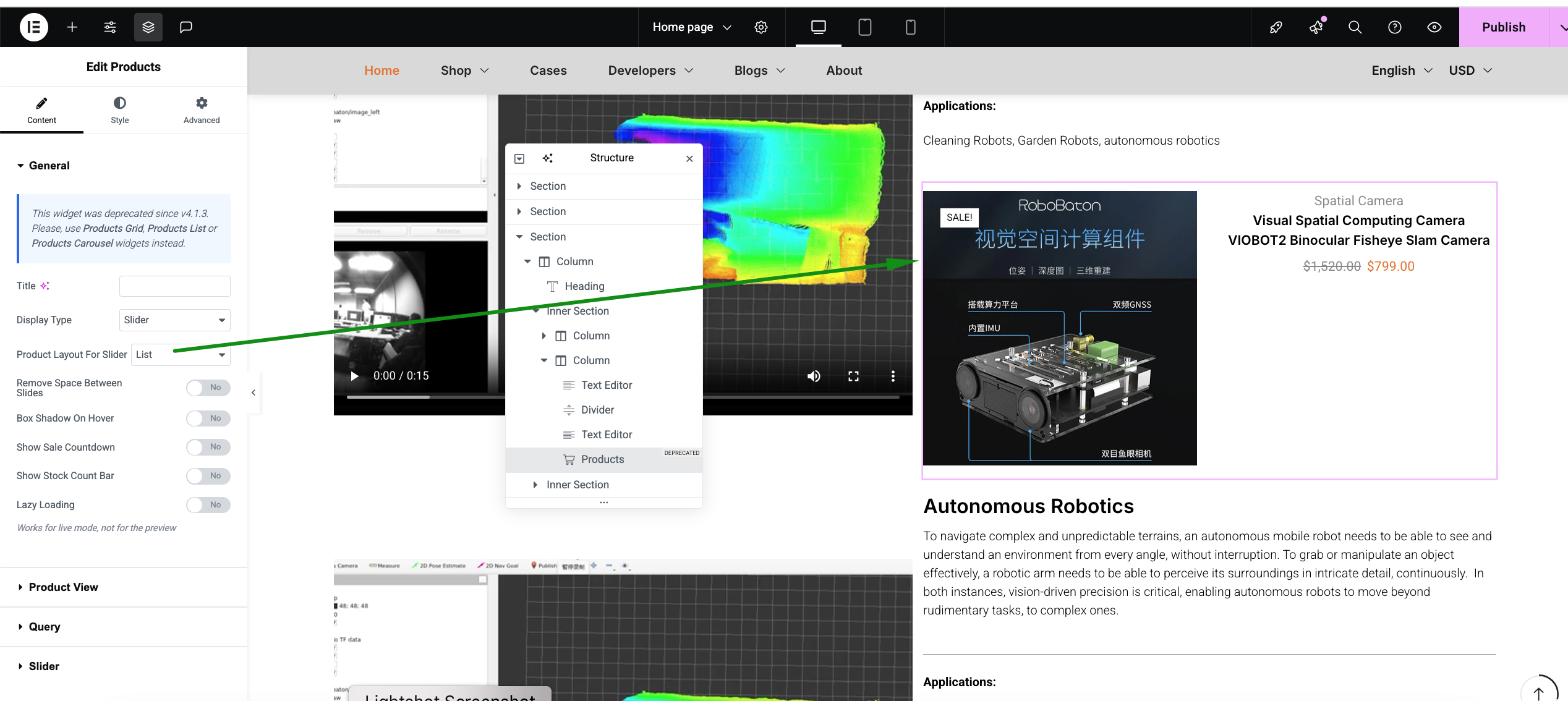Viewport: 1568px width, 701px height.
Task: Open English language dropdown
Action: pyautogui.click(x=1402, y=70)
